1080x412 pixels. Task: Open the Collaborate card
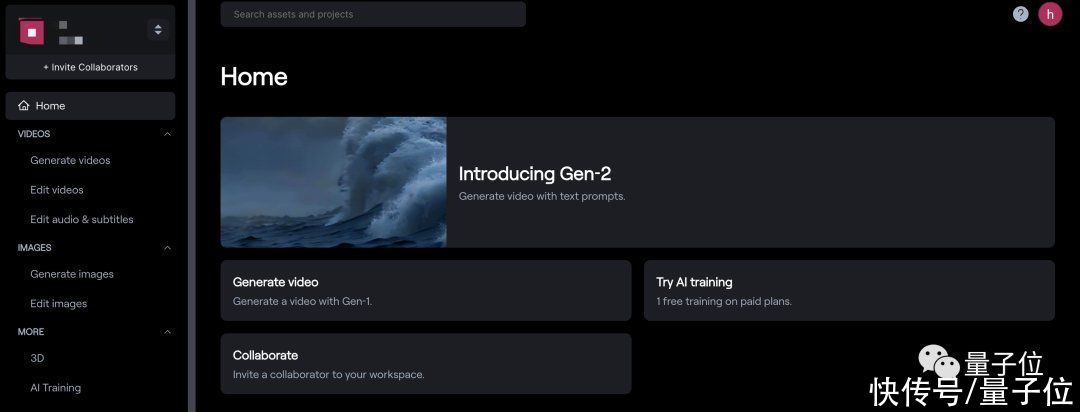click(426, 364)
